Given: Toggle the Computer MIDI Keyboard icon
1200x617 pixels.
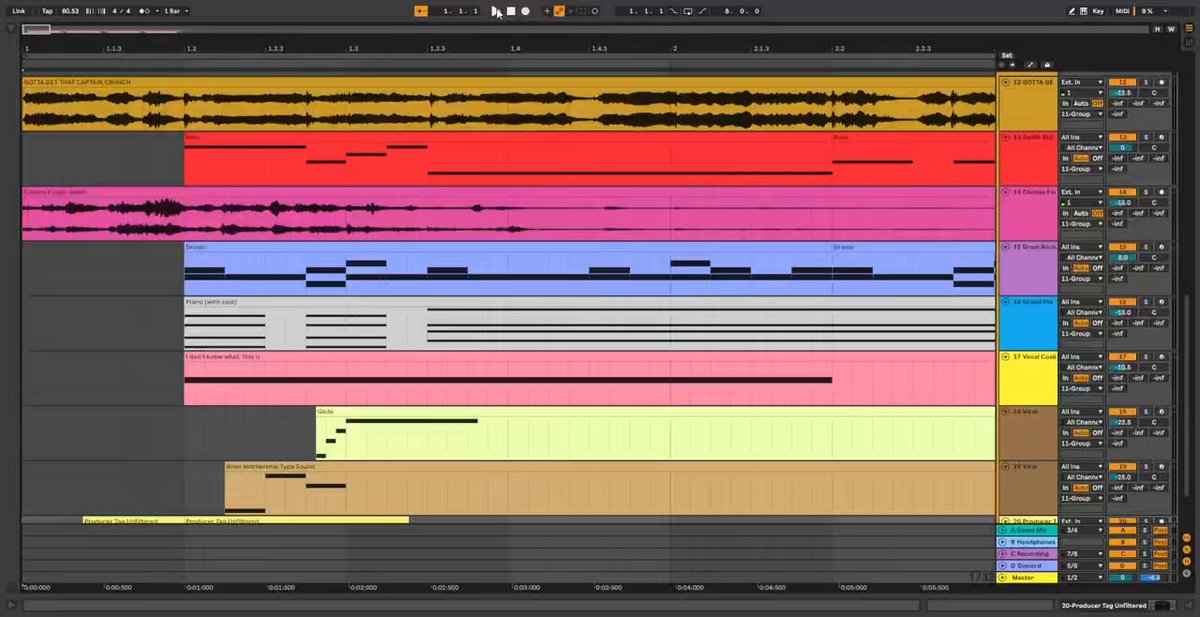Looking at the screenshot, I should click(x=1084, y=11).
